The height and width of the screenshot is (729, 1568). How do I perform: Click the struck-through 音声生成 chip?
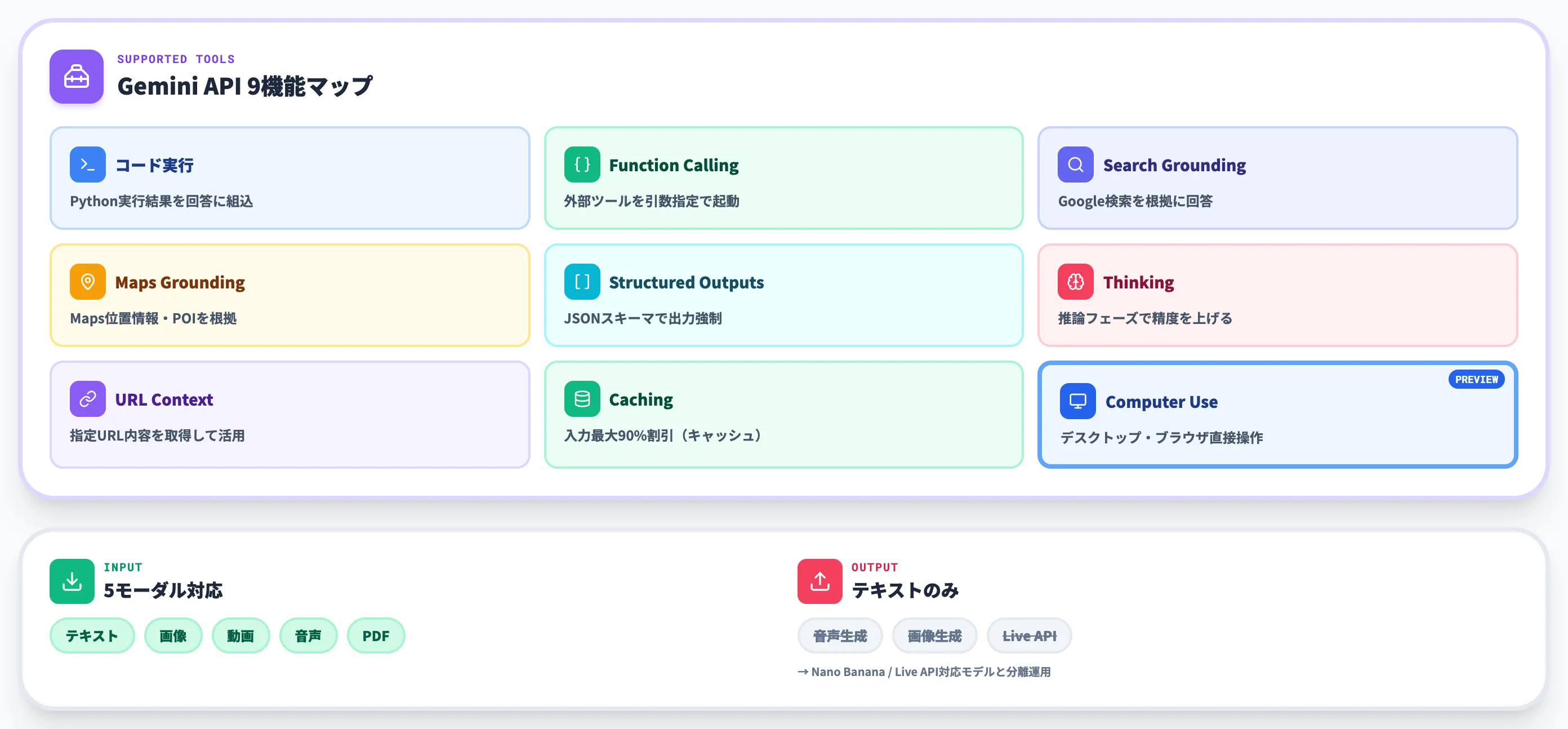(x=840, y=636)
